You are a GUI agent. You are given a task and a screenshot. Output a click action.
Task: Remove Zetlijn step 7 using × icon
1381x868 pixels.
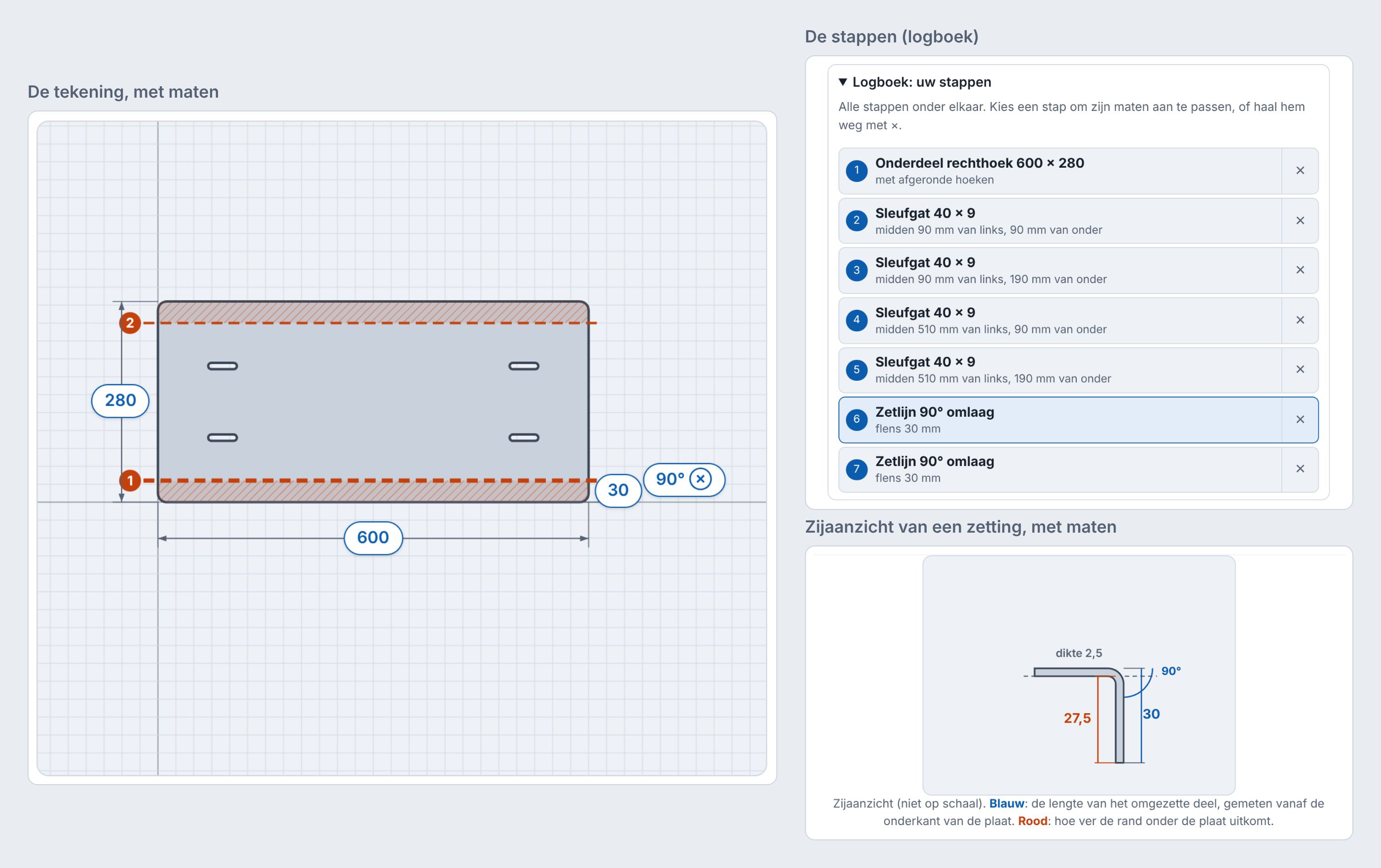(1300, 469)
